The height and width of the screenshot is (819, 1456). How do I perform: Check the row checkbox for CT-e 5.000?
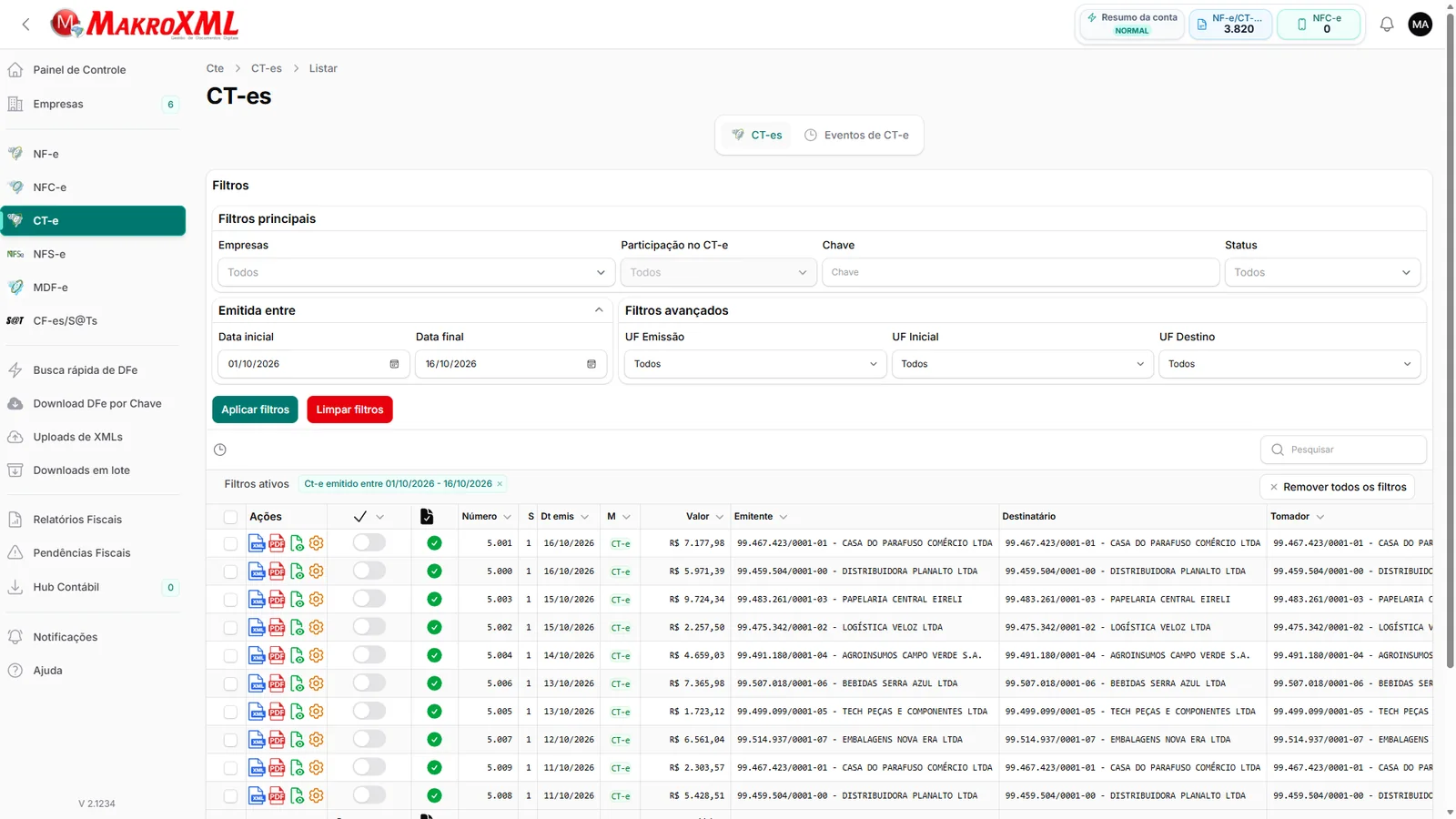[x=230, y=571]
